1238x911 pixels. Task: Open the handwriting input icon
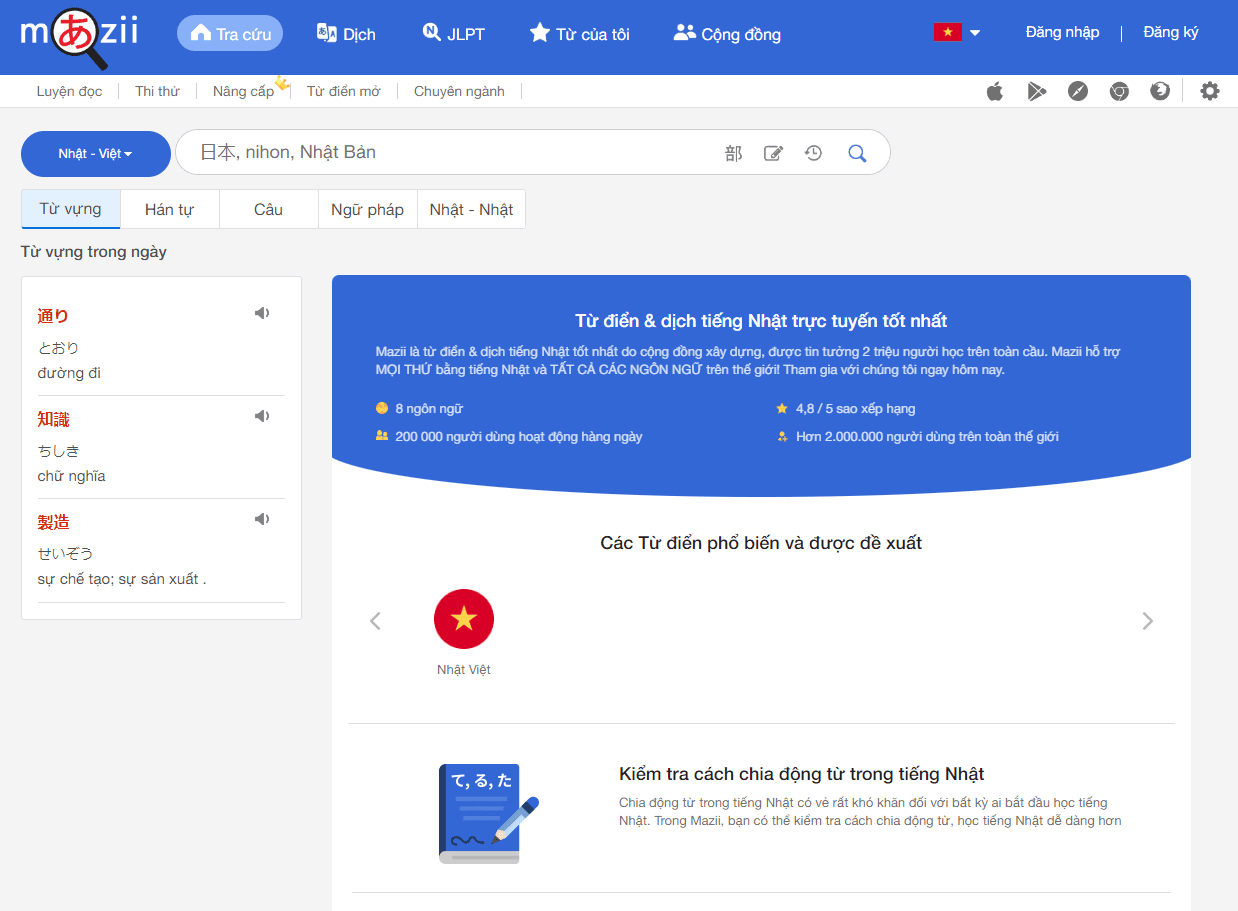773,153
